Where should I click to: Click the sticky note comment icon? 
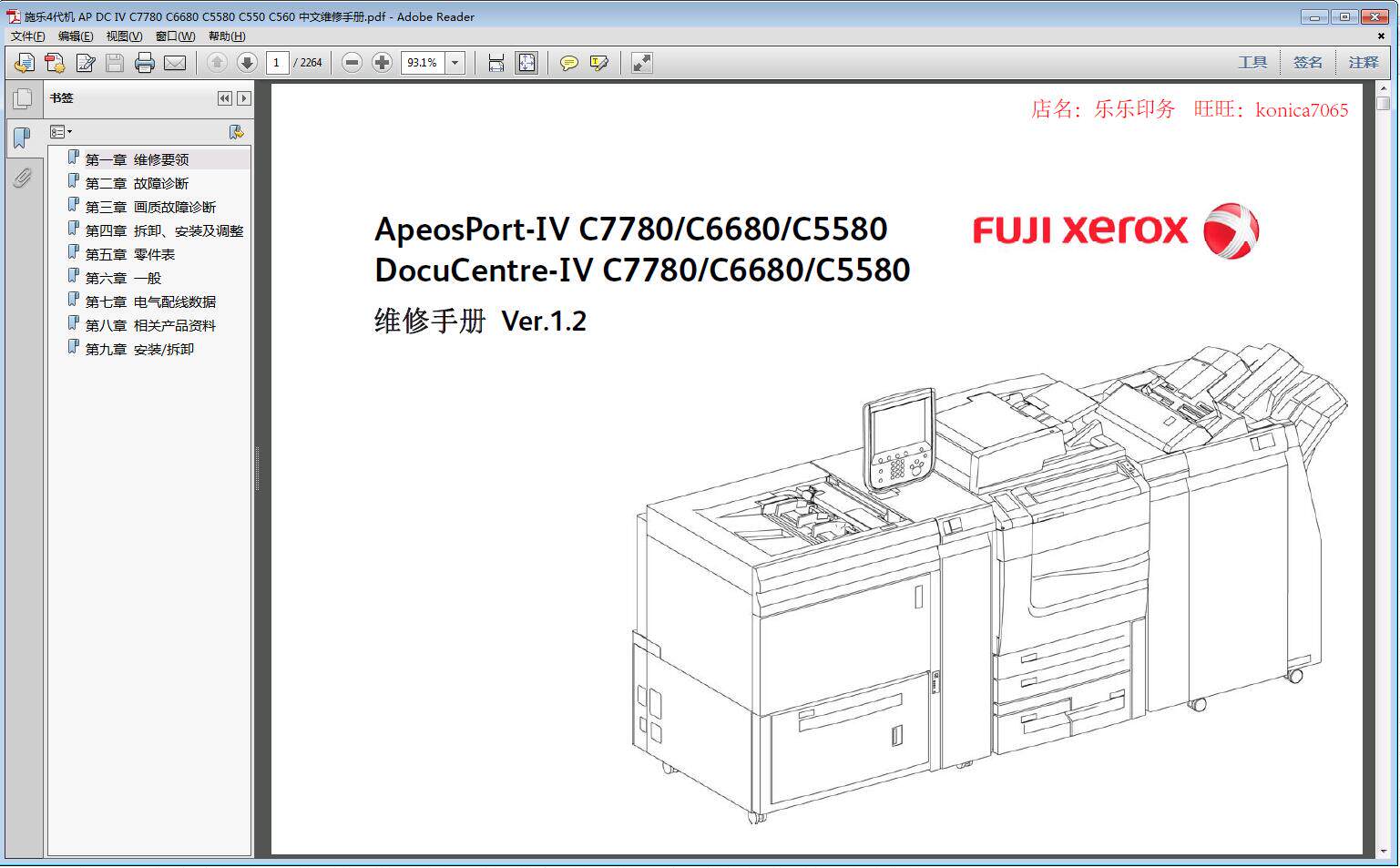(x=569, y=62)
